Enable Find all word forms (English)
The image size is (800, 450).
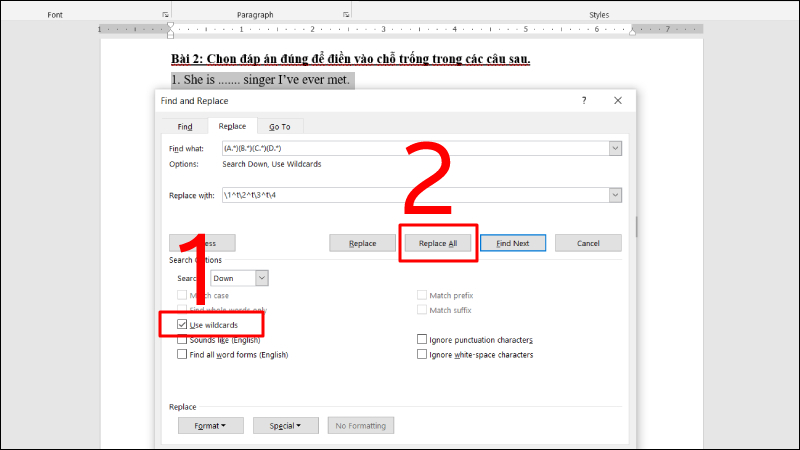click(x=182, y=354)
